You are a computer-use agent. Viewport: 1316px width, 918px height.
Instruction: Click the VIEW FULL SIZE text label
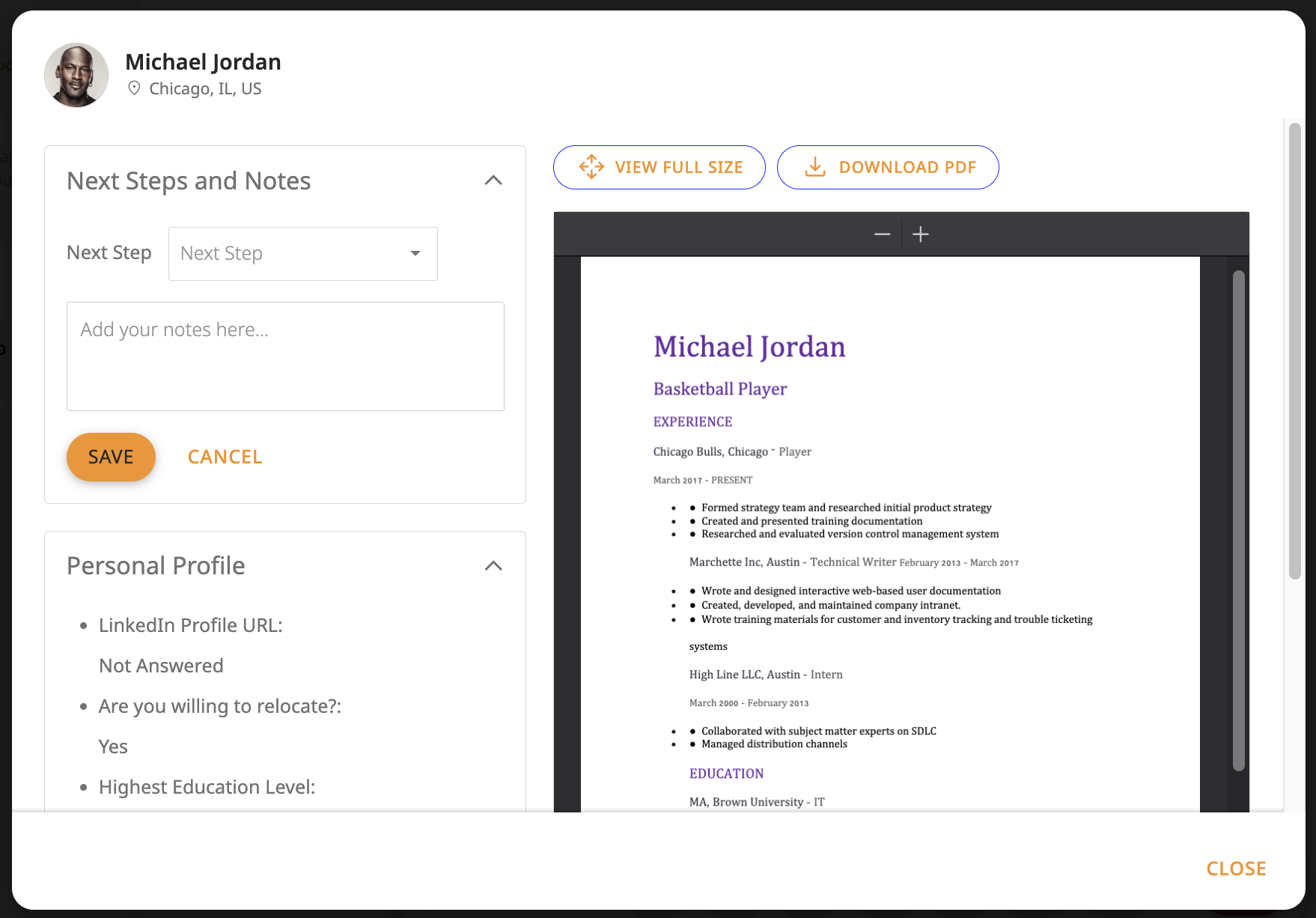pyautogui.click(x=678, y=167)
